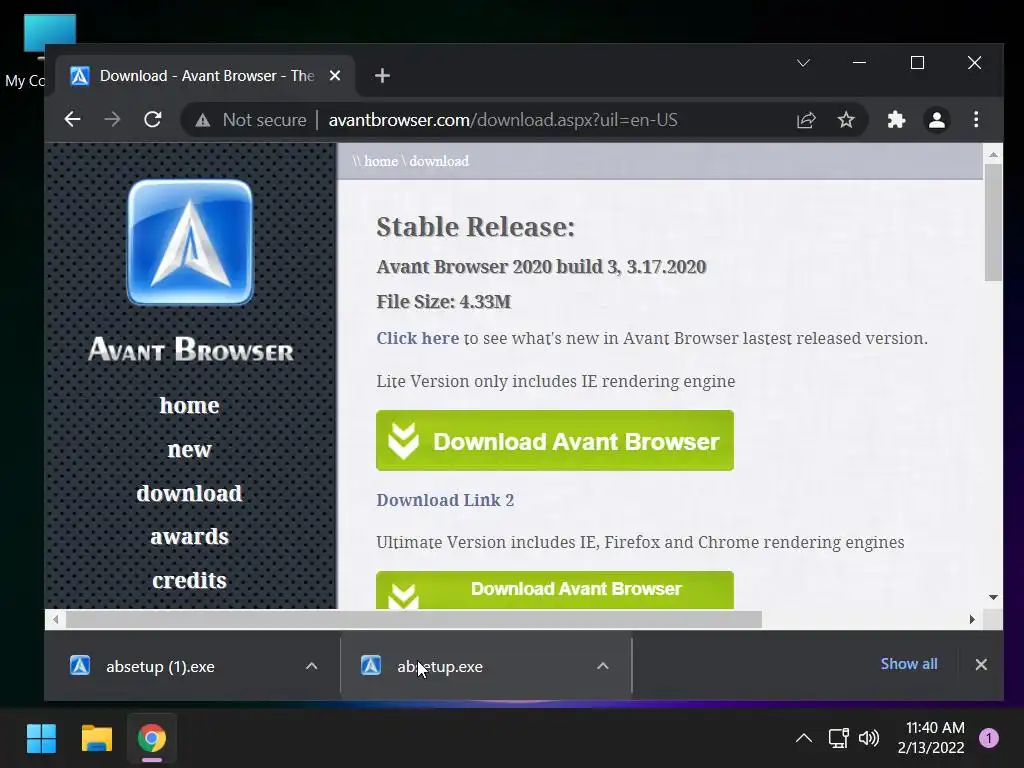The height and width of the screenshot is (768, 1024).
Task: Open File Explorer from the taskbar
Action: click(97, 738)
